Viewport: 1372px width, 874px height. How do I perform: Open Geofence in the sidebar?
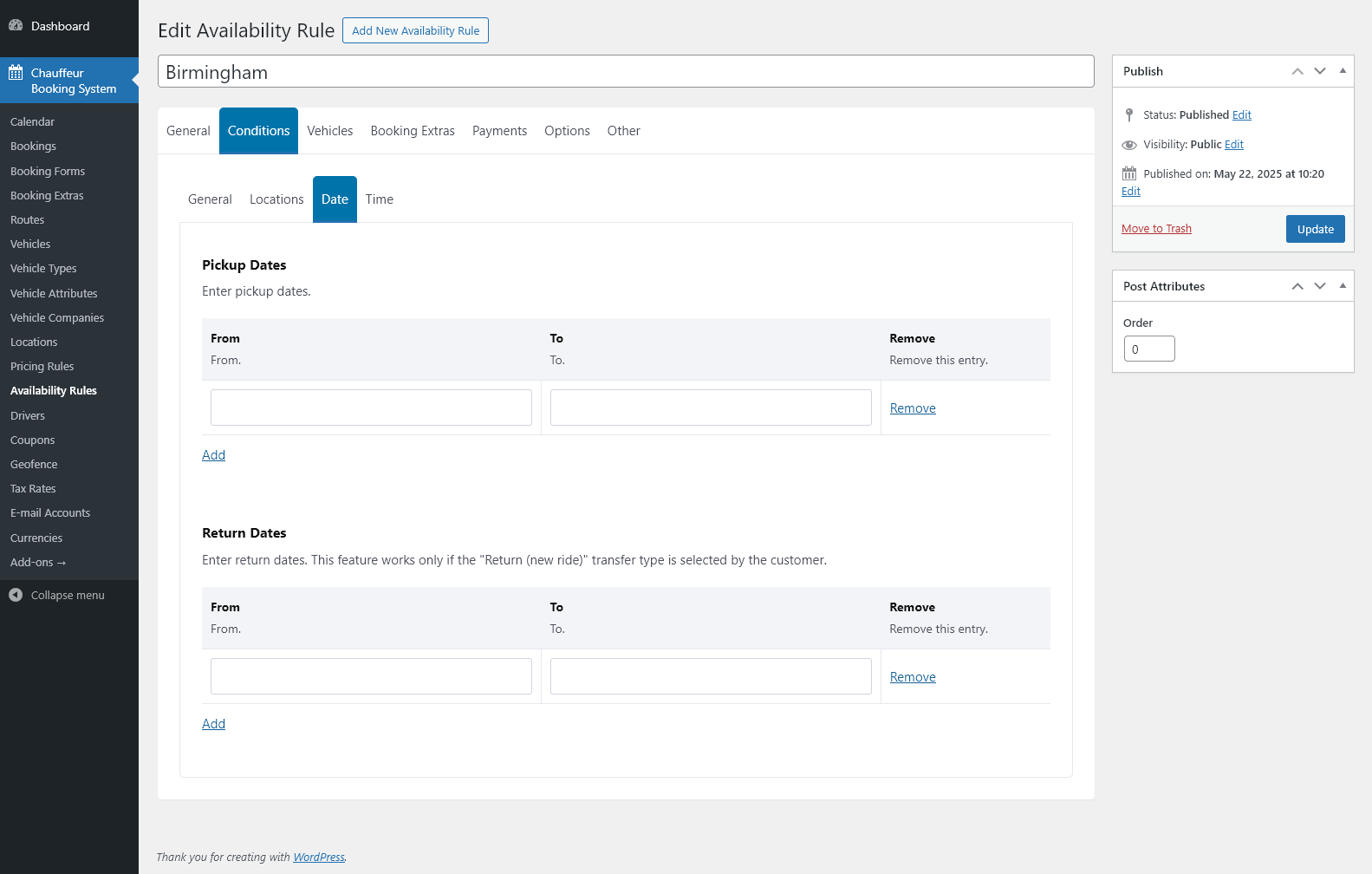(x=34, y=465)
